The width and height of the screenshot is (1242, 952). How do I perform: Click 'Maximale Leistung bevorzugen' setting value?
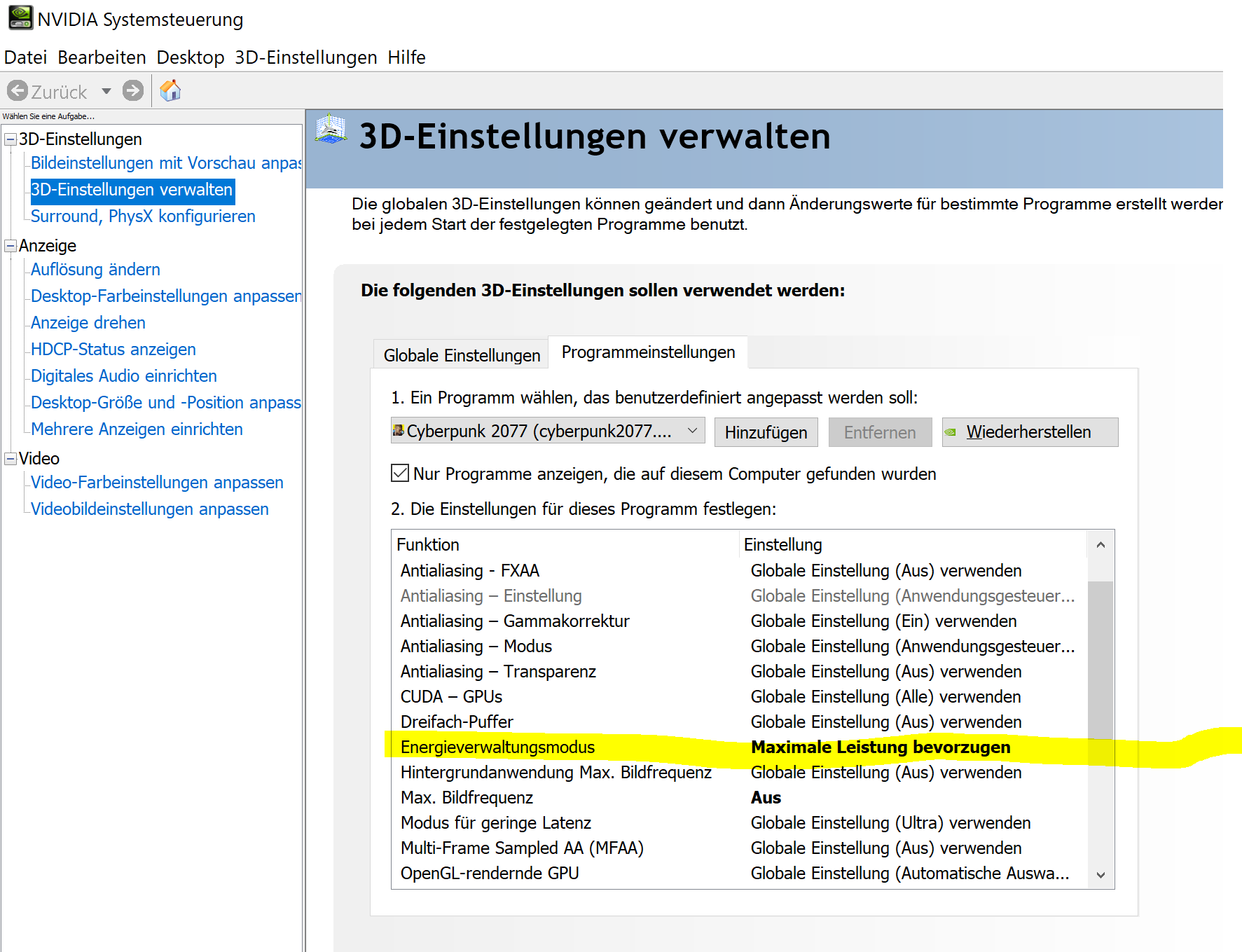(881, 747)
